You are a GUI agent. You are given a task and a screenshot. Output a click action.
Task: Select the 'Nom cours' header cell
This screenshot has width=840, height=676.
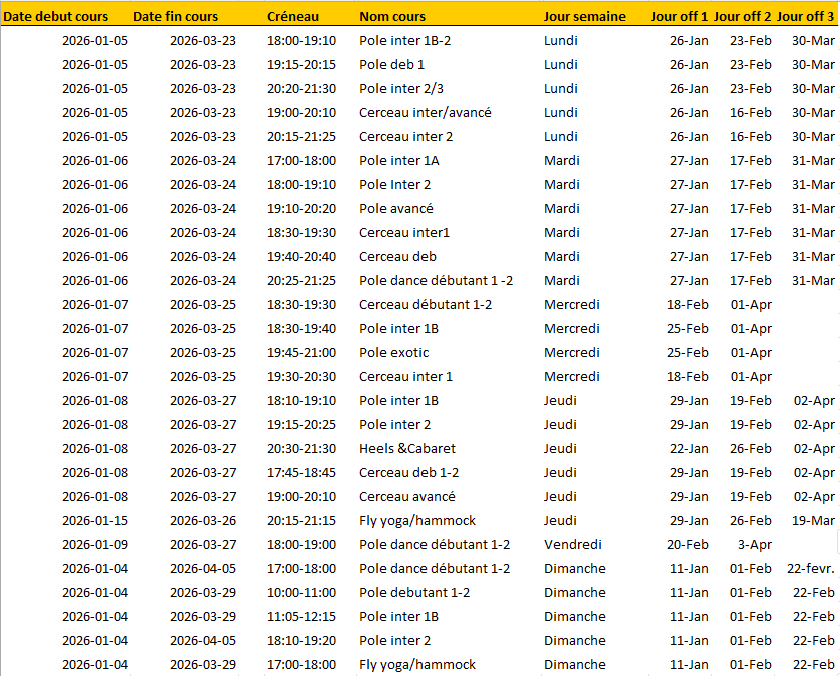(x=392, y=16)
